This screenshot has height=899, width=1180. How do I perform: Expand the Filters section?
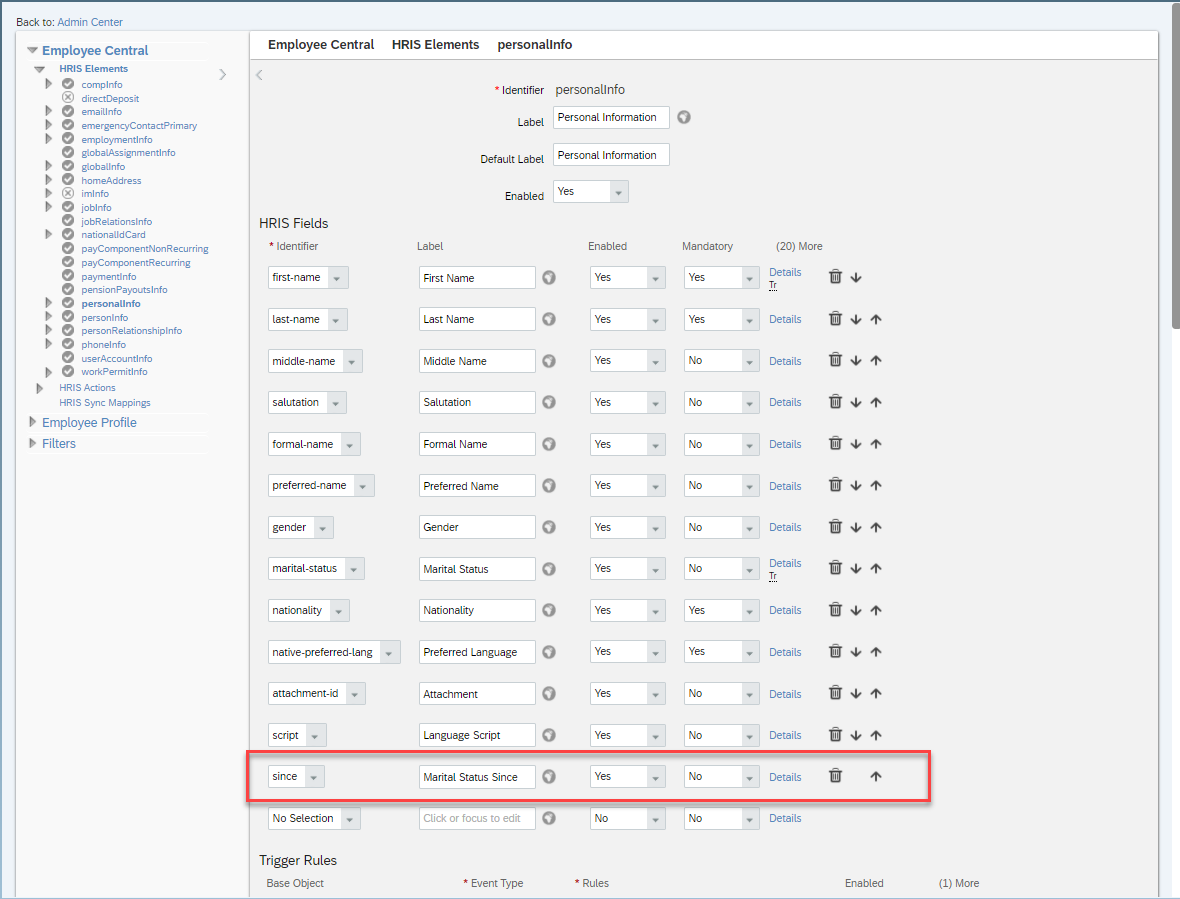pyautogui.click(x=32, y=443)
